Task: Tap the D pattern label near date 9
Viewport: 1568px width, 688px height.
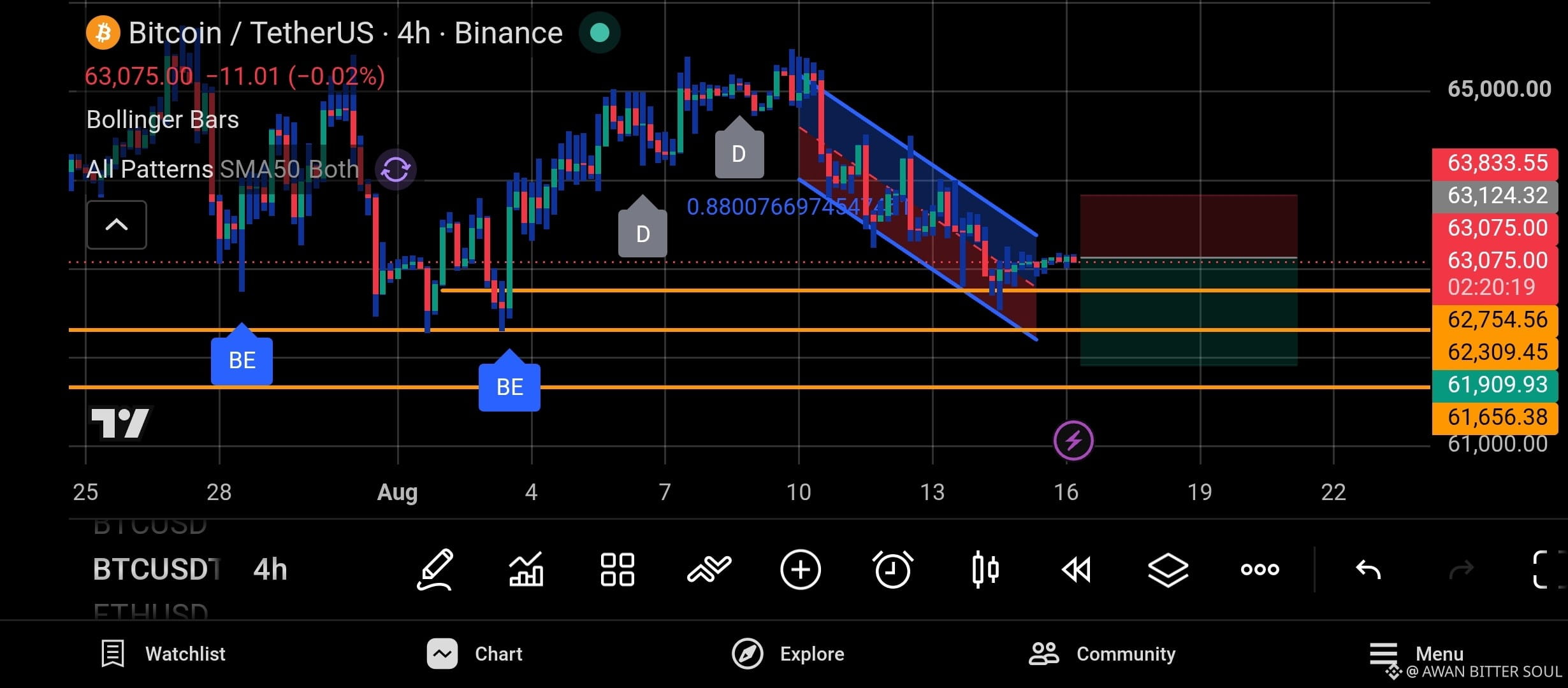Action: (739, 153)
